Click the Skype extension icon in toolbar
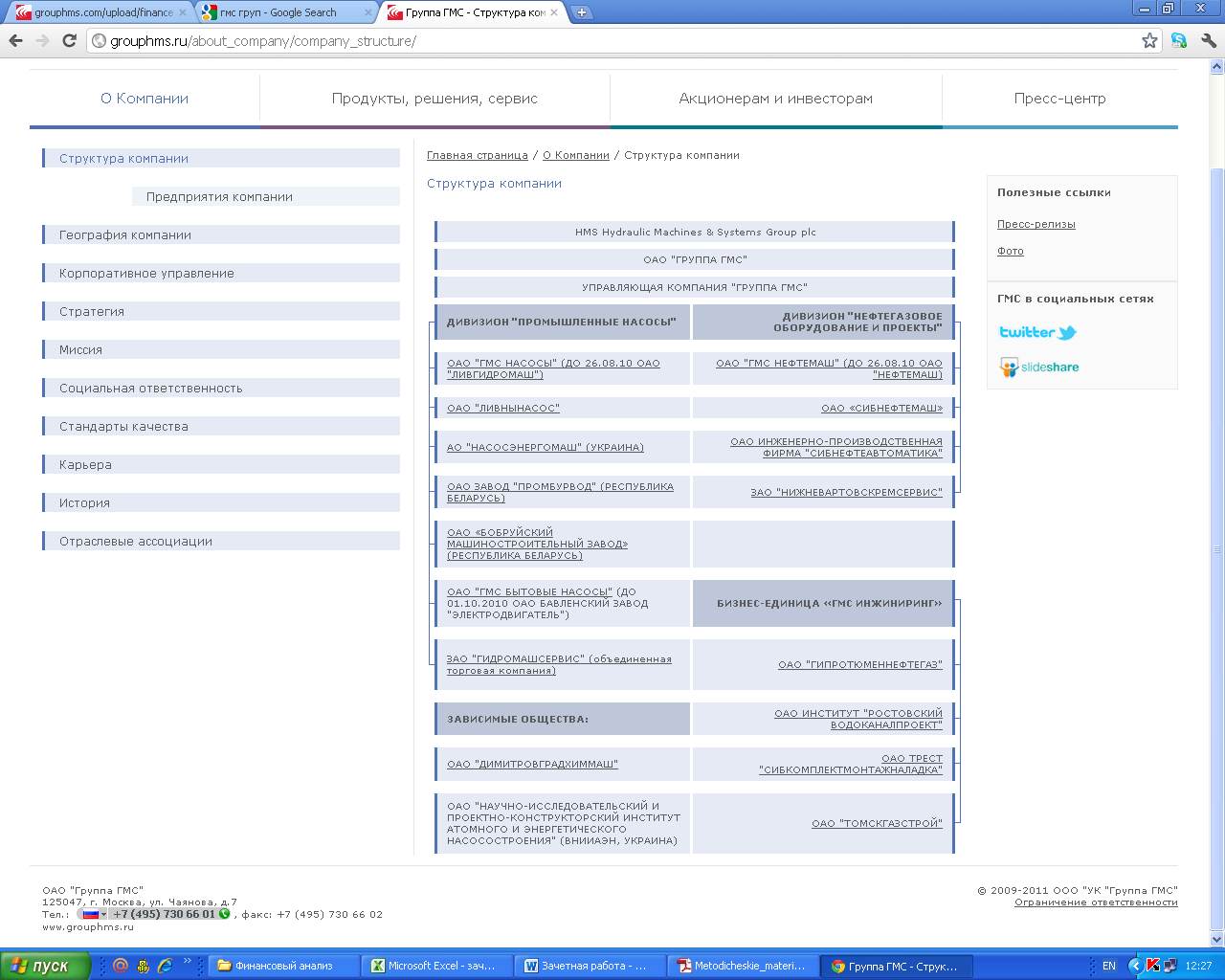The width and height of the screenshot is (1225, 980). 1179,40
